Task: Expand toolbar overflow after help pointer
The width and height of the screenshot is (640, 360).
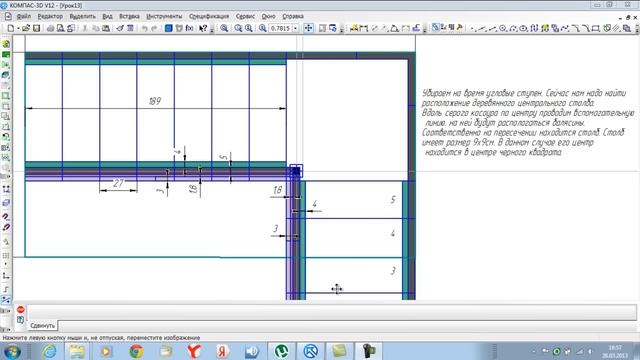Action: 212,29
